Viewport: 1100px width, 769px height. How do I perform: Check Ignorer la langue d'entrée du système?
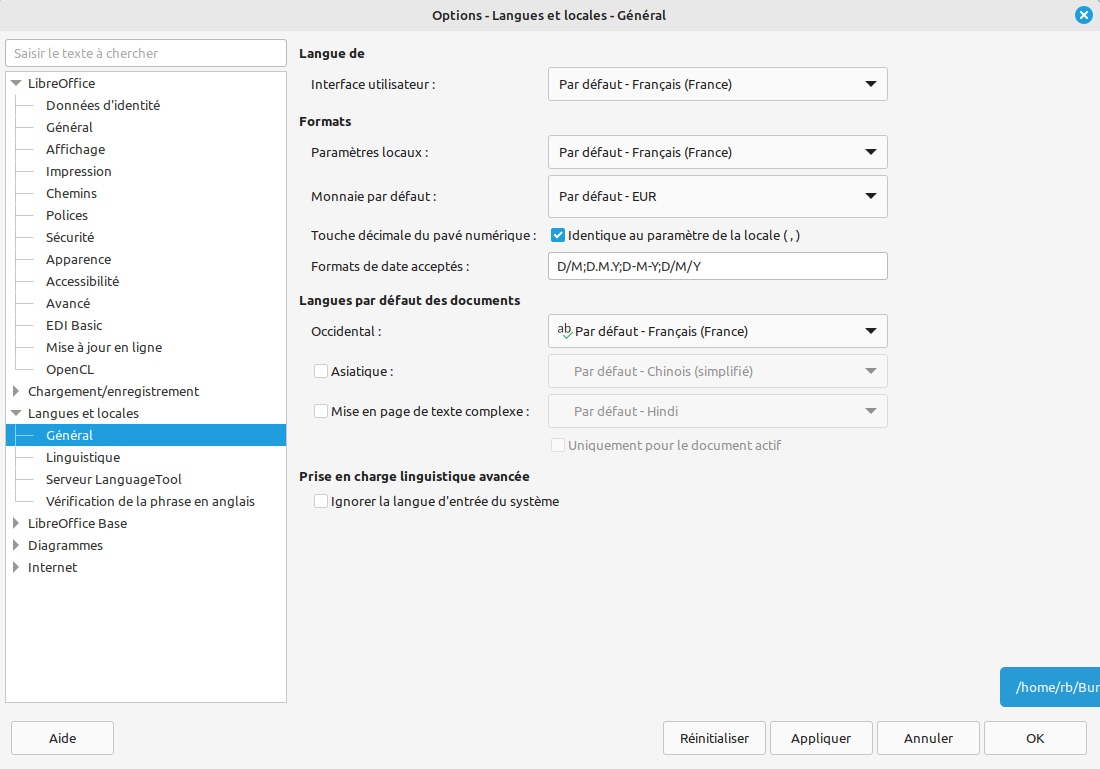point(321,501)
